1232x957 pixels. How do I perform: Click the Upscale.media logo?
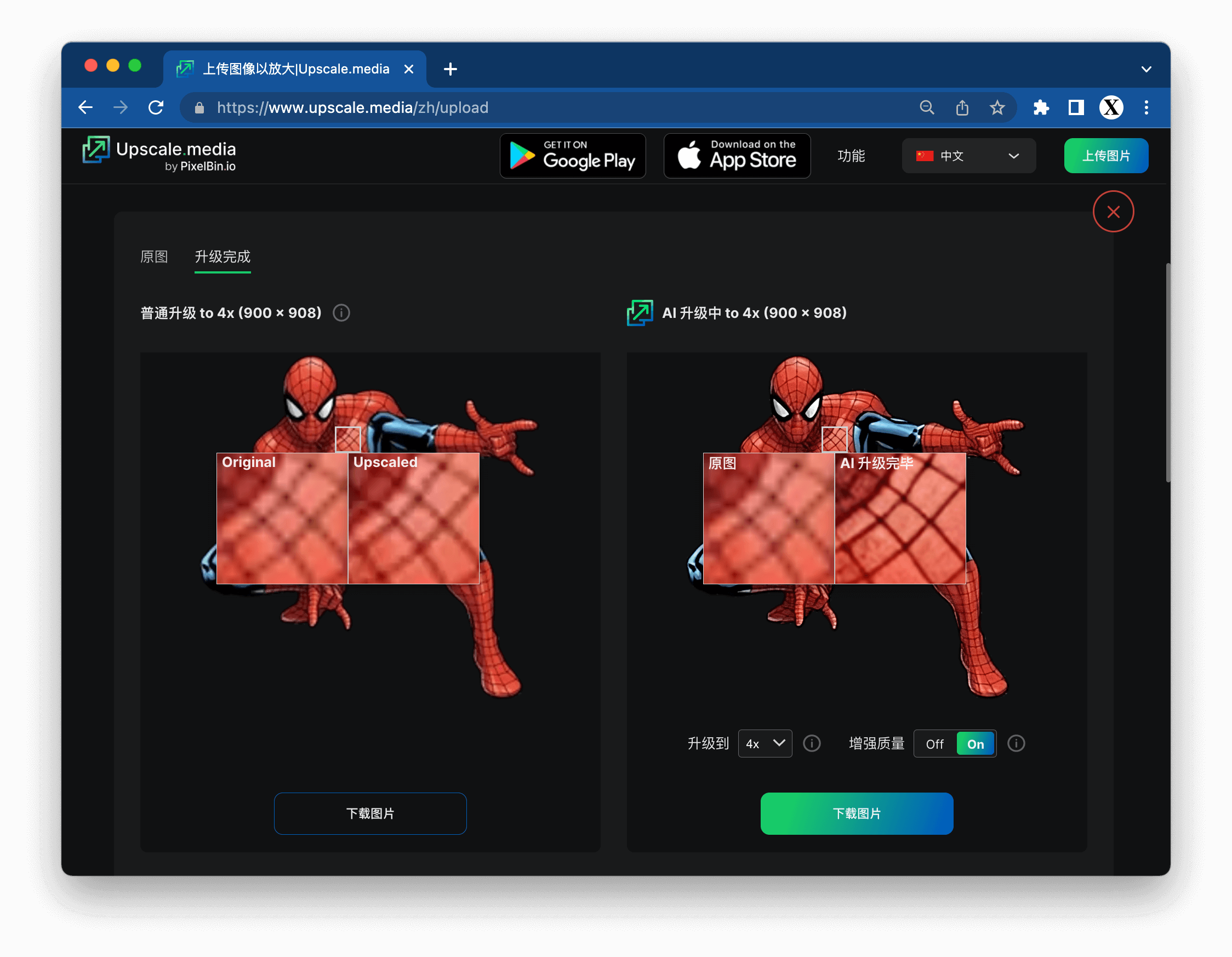[159, 154]
